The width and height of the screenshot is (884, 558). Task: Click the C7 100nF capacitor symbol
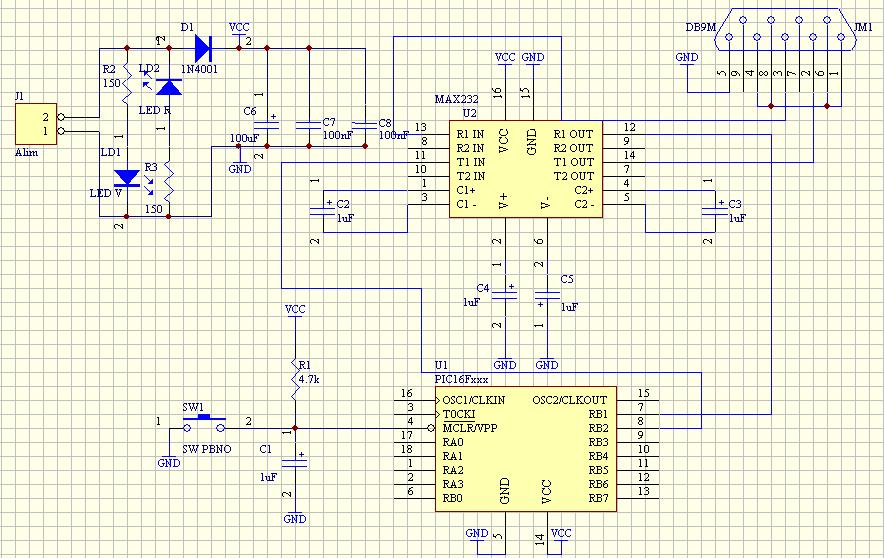pyautogui.click(x=309, y=125)
